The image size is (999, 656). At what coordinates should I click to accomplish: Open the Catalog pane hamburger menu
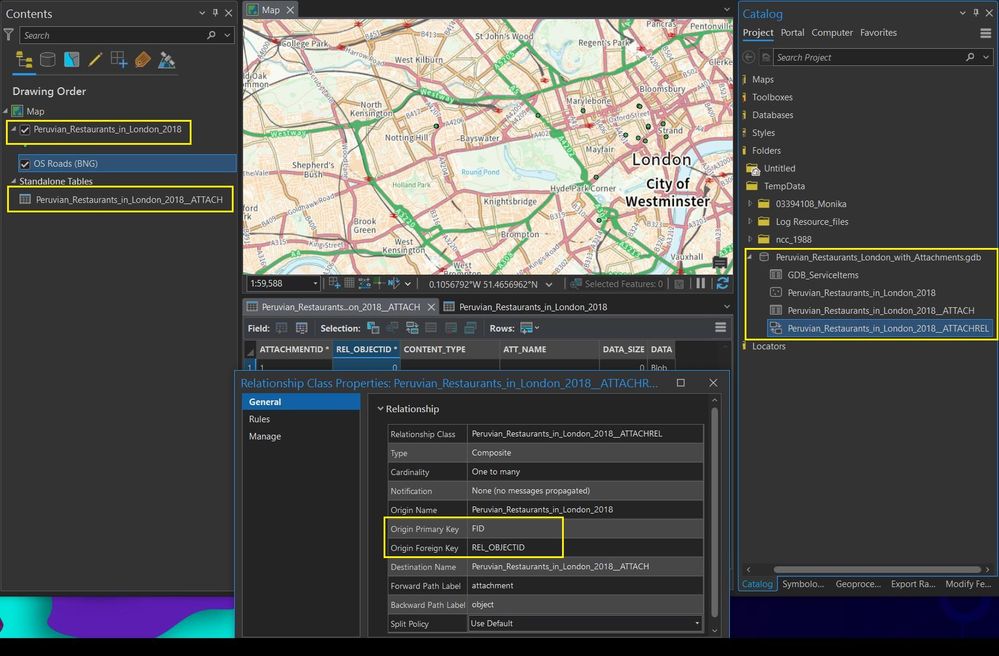(x=986, y=33)
